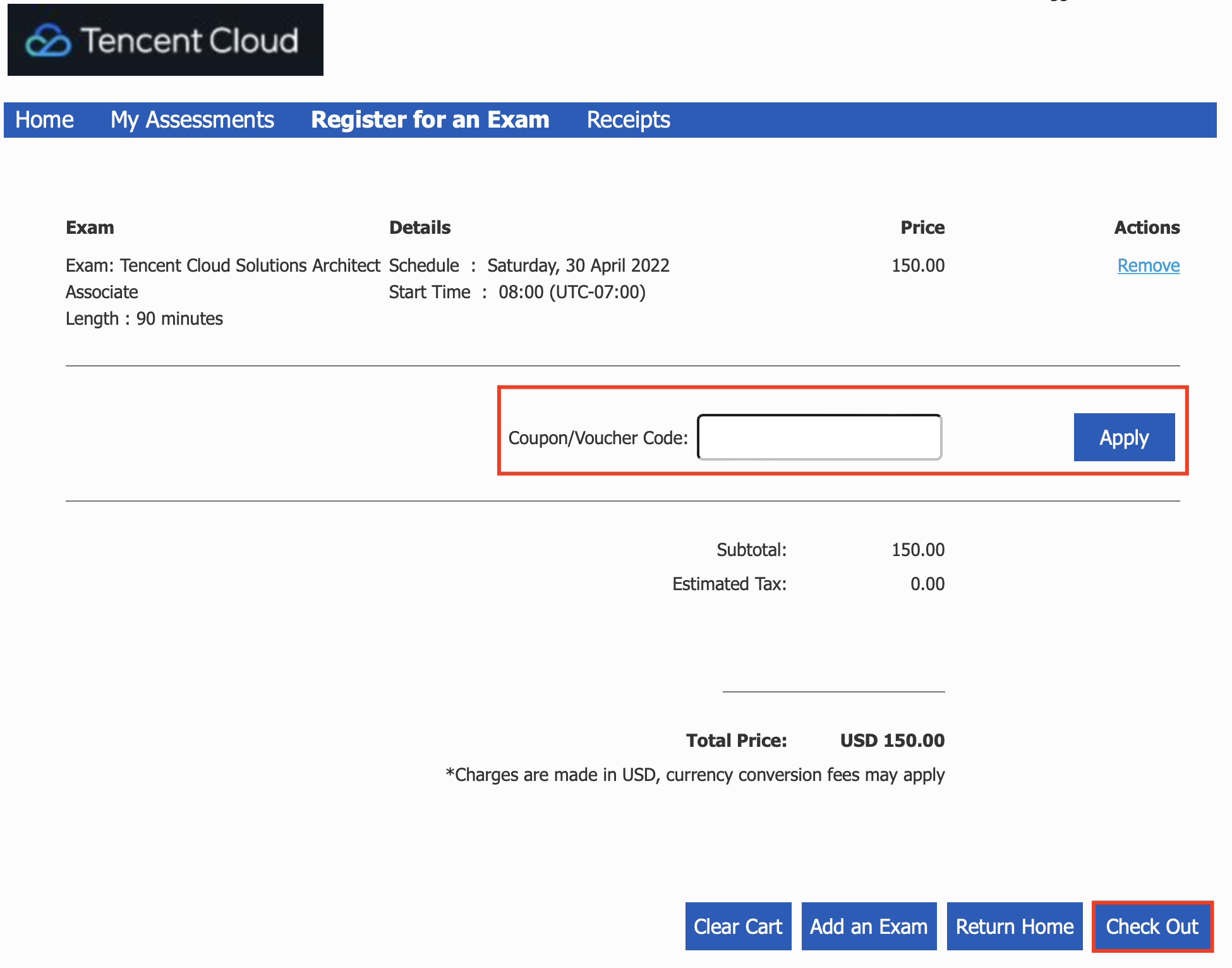Viewport: 1232px width, 968px height.
Task: Click the Estimated Tax value
Action: [x=927, y=584]
